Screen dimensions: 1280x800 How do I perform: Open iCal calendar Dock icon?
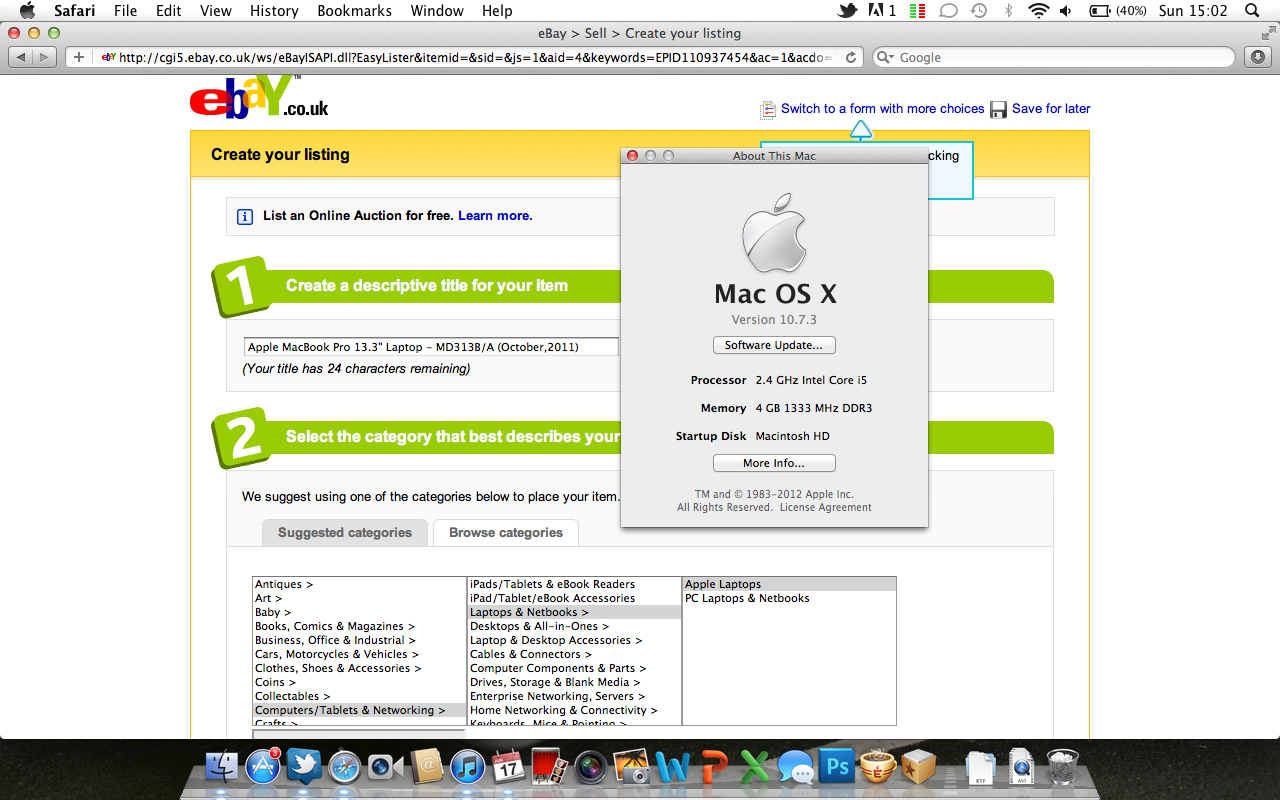(508, 767)
